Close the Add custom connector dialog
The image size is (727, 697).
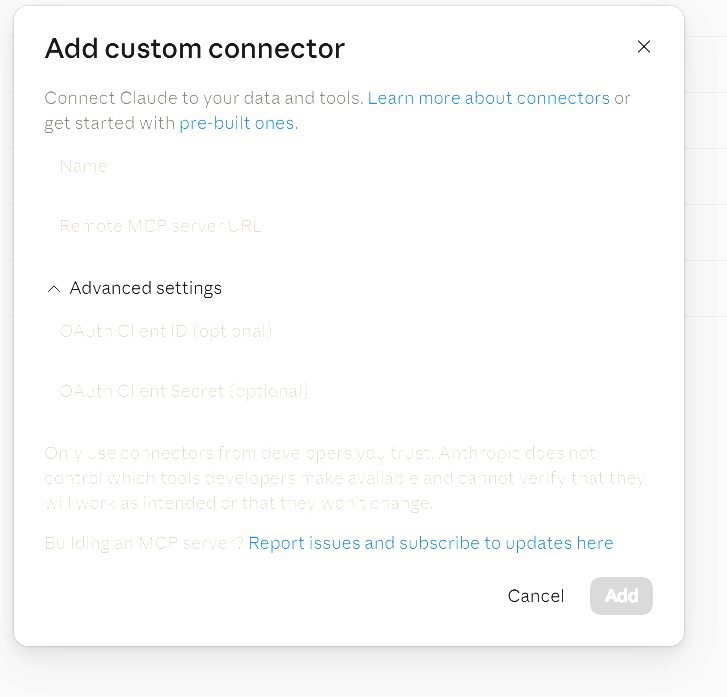[644, 46]
